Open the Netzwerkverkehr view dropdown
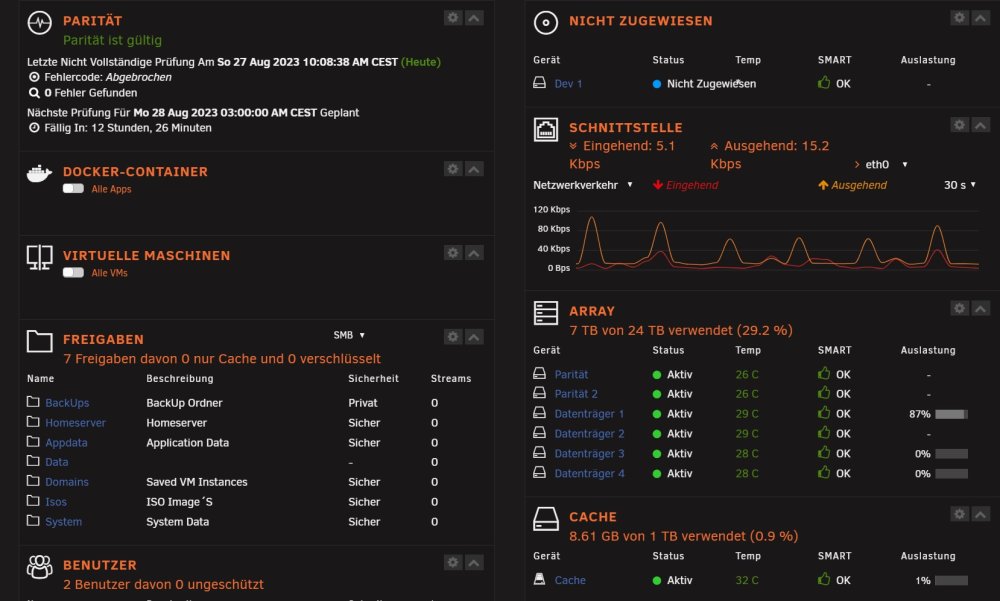The height and width of the screenshot is (601, 1000). click(583, 185)
